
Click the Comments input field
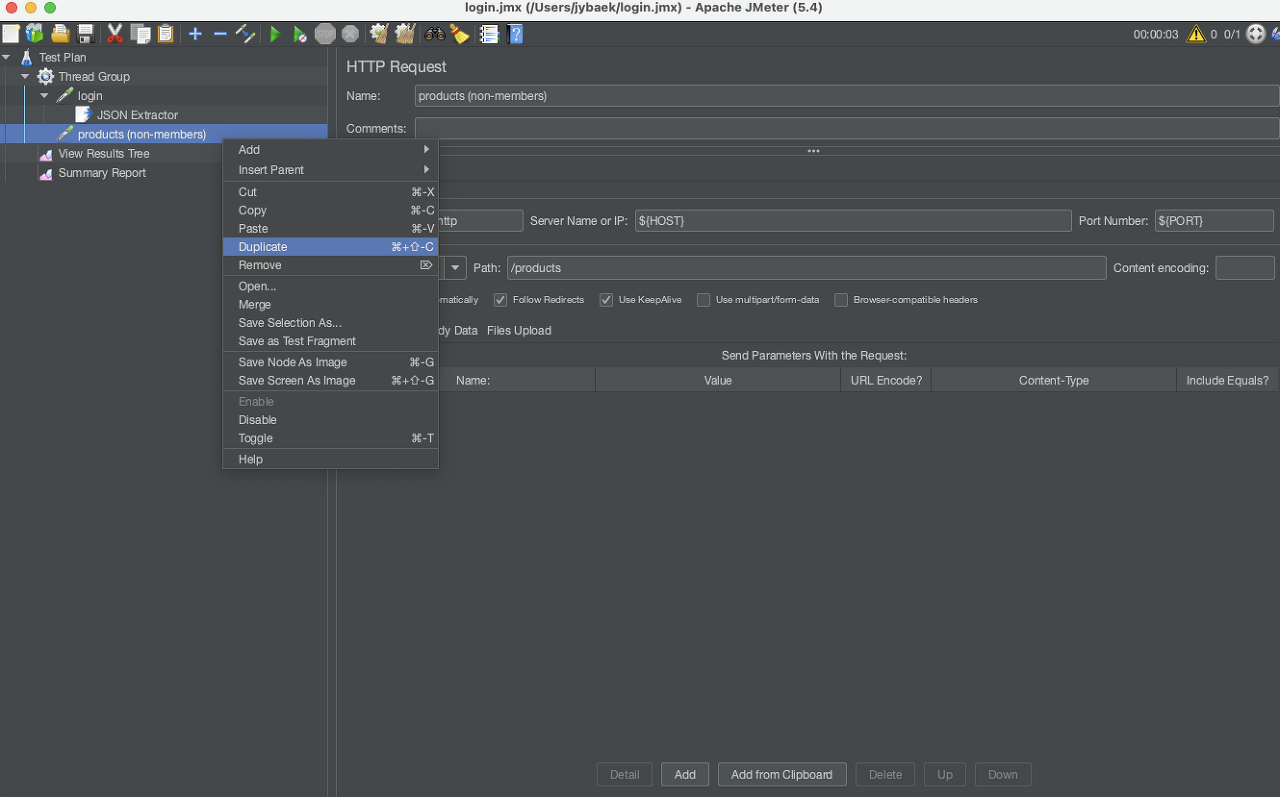847,128
